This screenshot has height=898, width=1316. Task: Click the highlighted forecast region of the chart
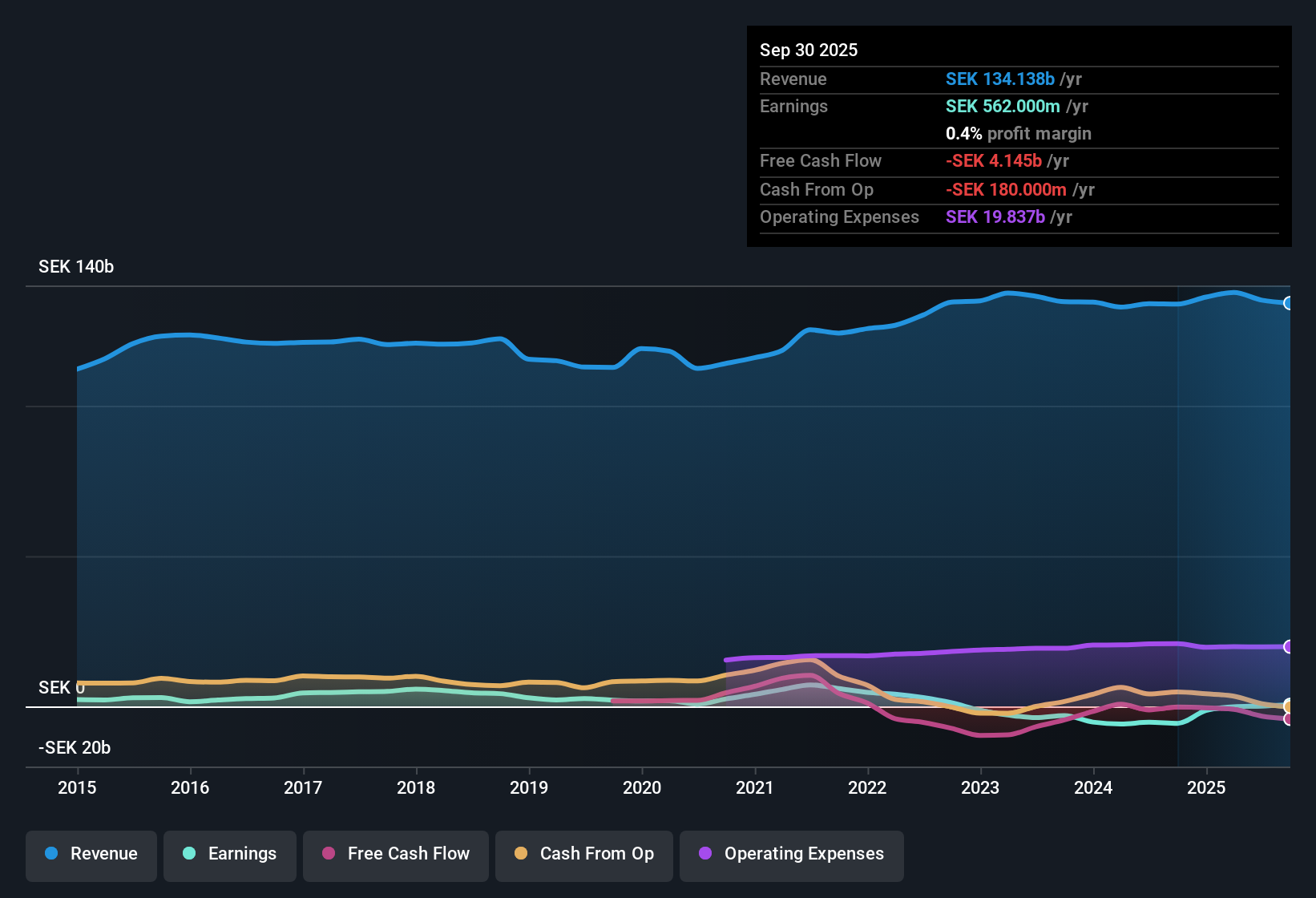pyautogui.click(x=1234, y=481)
